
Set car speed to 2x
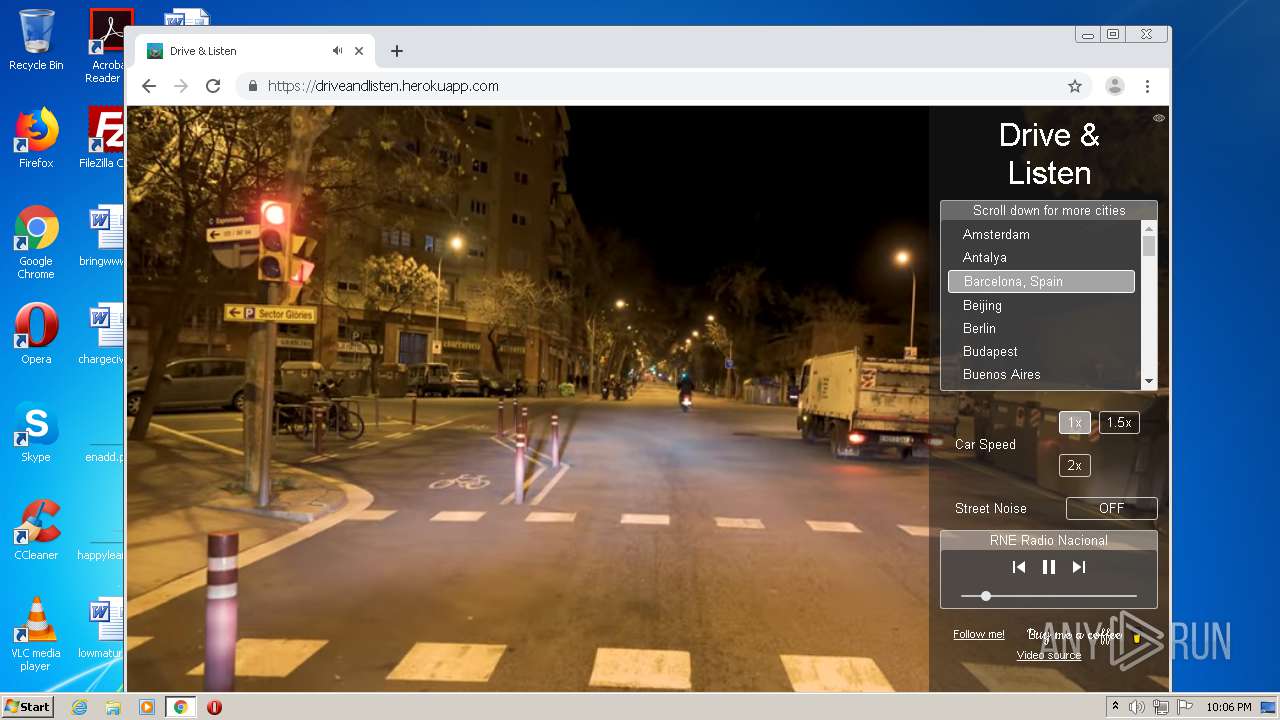1074,465
